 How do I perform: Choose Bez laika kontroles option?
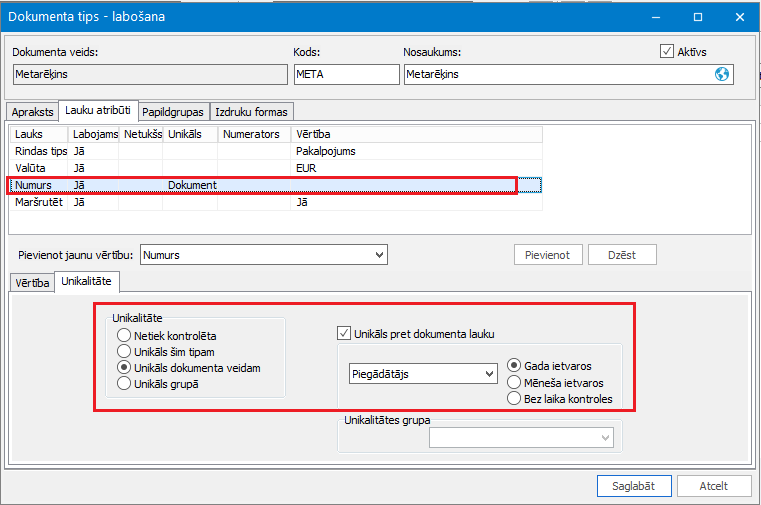(x=514, y=398)
